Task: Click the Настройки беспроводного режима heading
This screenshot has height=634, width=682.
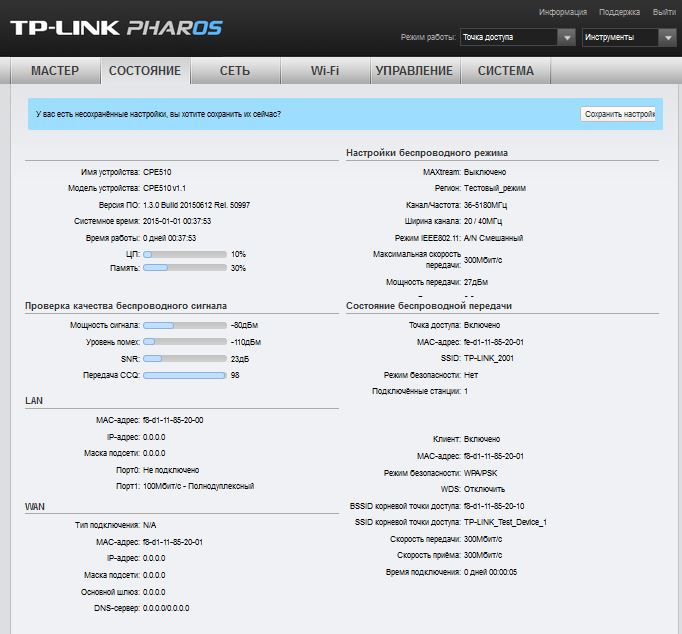Action: (x=427, y=153)
